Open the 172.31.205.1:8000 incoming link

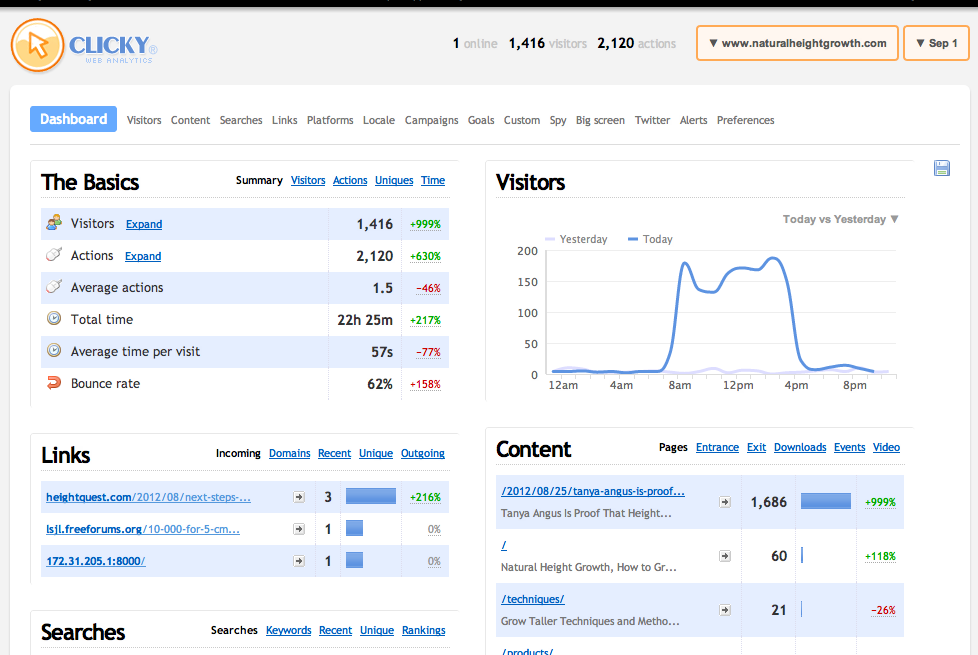coord(95,561)
